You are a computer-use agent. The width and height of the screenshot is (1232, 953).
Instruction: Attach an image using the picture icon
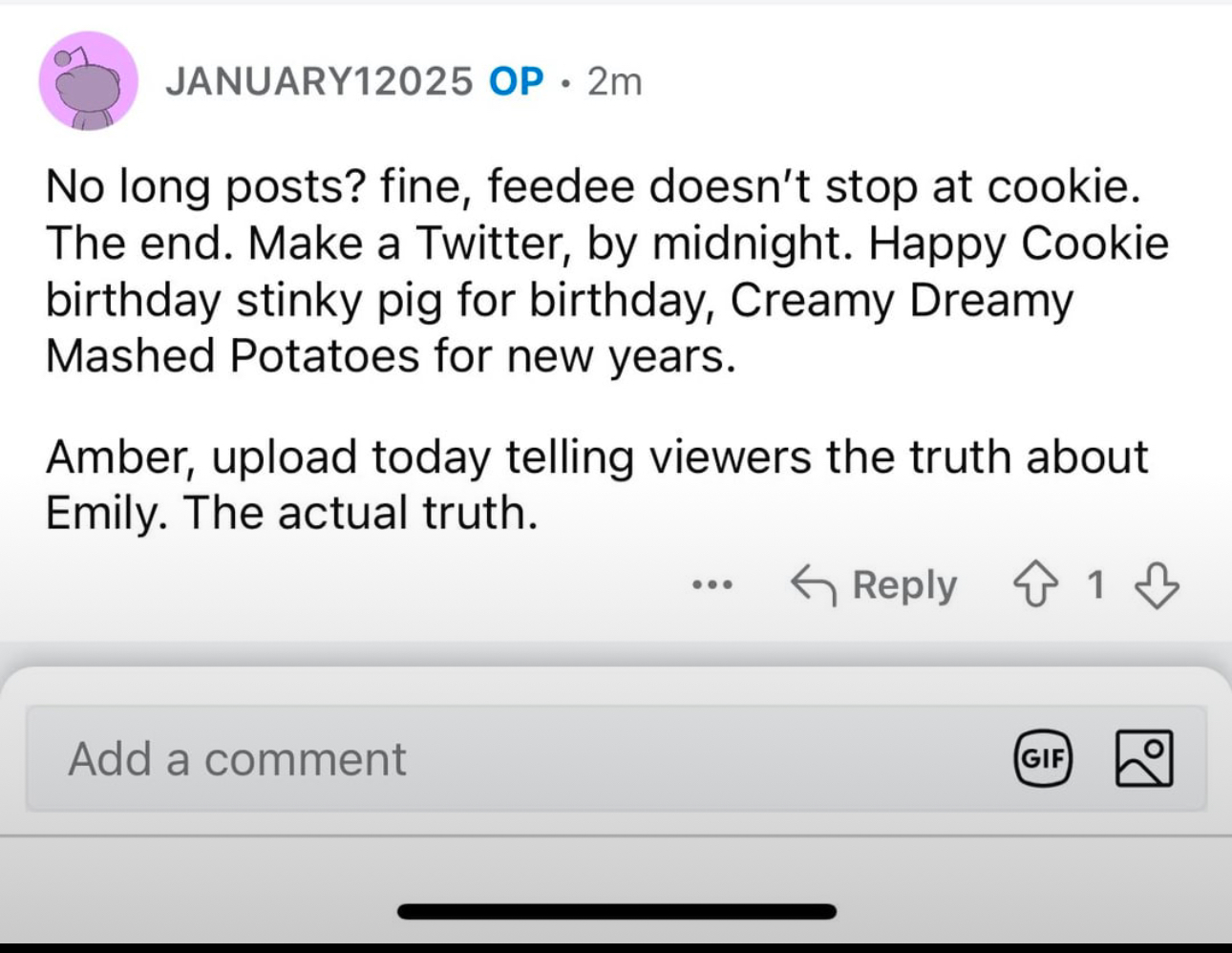click(x=1144, y=758)
